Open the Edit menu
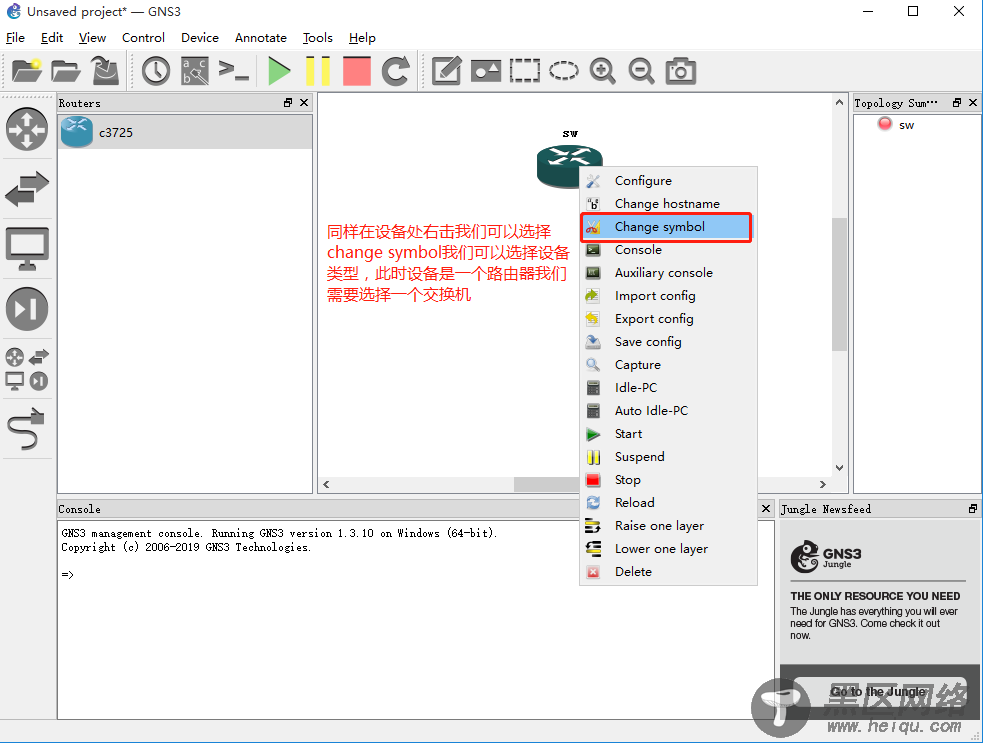983x743 pixels. click(x=51, y=38)
